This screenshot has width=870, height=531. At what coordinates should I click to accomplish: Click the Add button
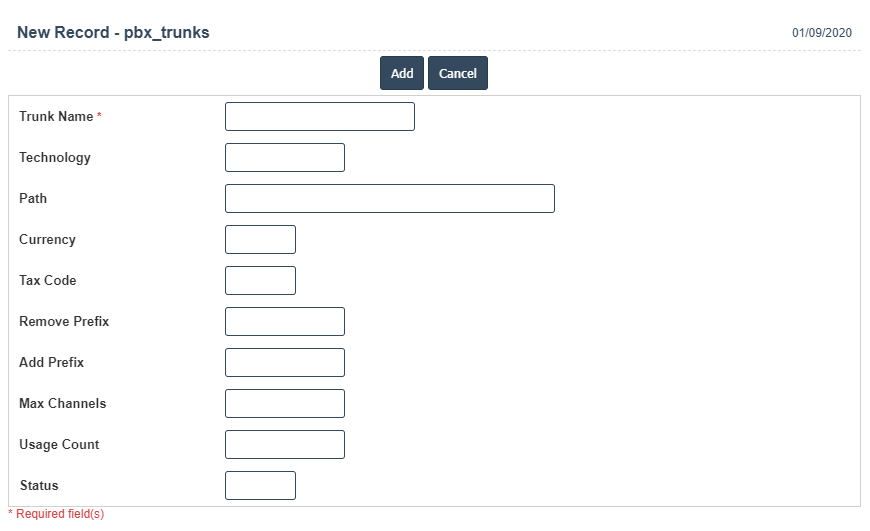coord(402,73)
